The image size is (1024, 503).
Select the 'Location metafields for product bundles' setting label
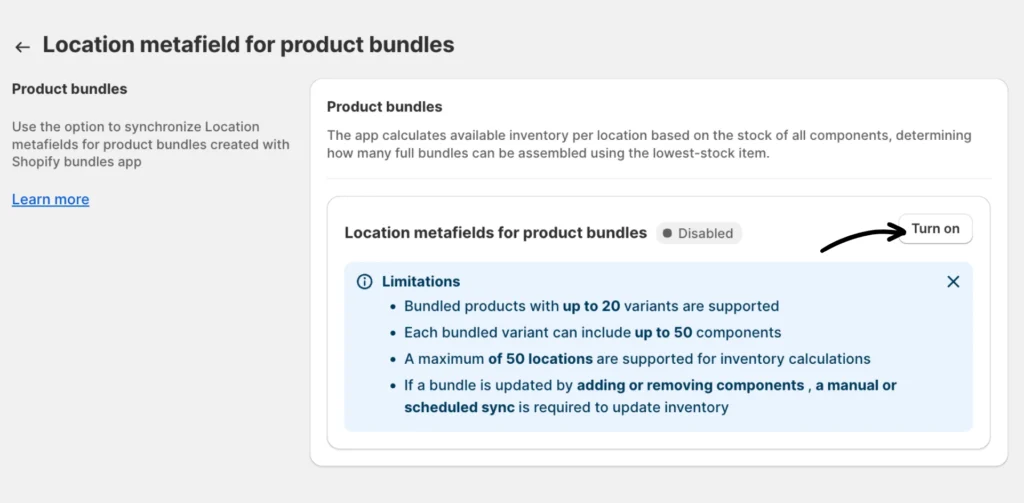(x=495, y=233)
